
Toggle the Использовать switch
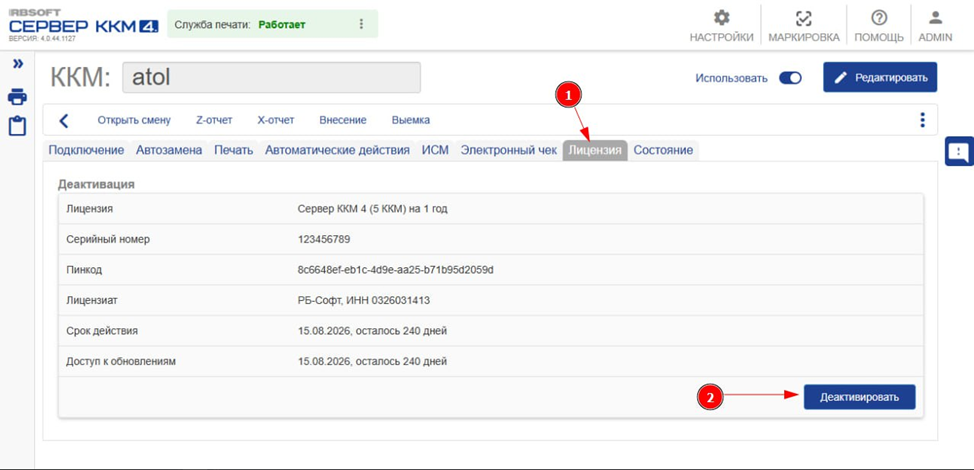tap(790, 78)
